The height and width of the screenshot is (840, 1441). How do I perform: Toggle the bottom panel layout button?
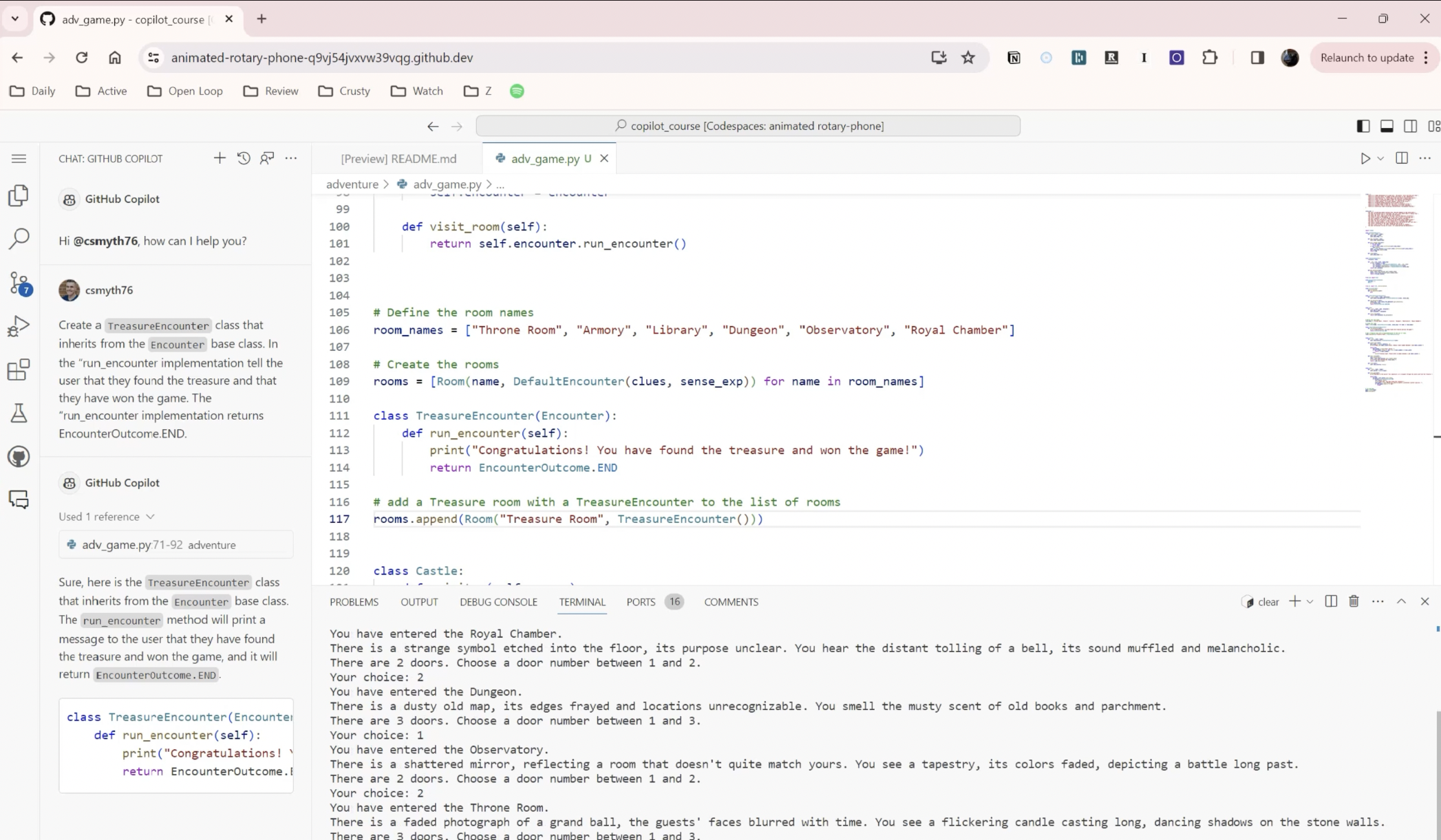point(1387,126)
